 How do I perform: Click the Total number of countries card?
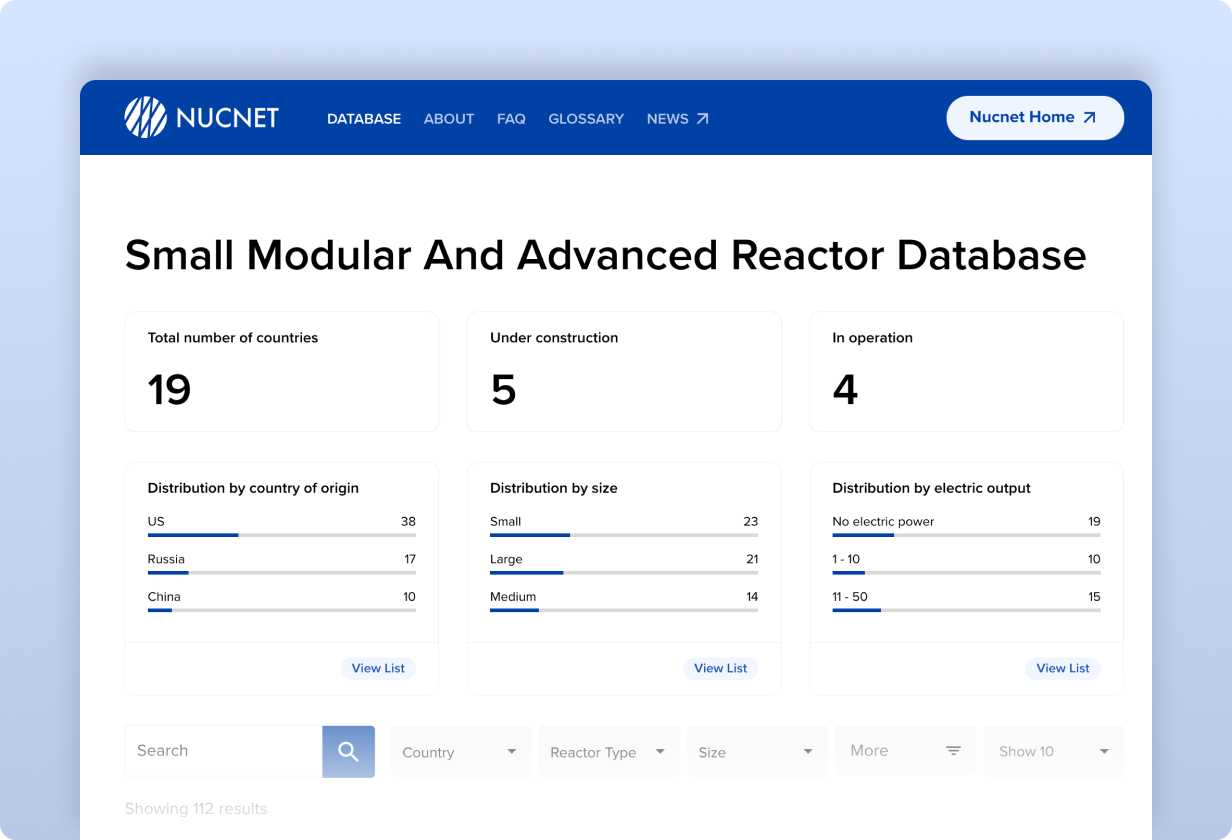[282, 371]
